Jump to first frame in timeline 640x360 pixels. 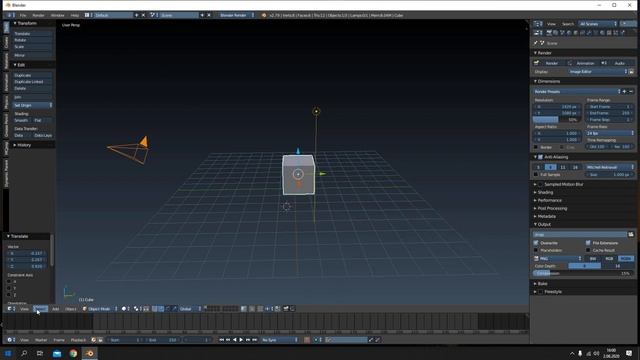(x=222, y=340)
